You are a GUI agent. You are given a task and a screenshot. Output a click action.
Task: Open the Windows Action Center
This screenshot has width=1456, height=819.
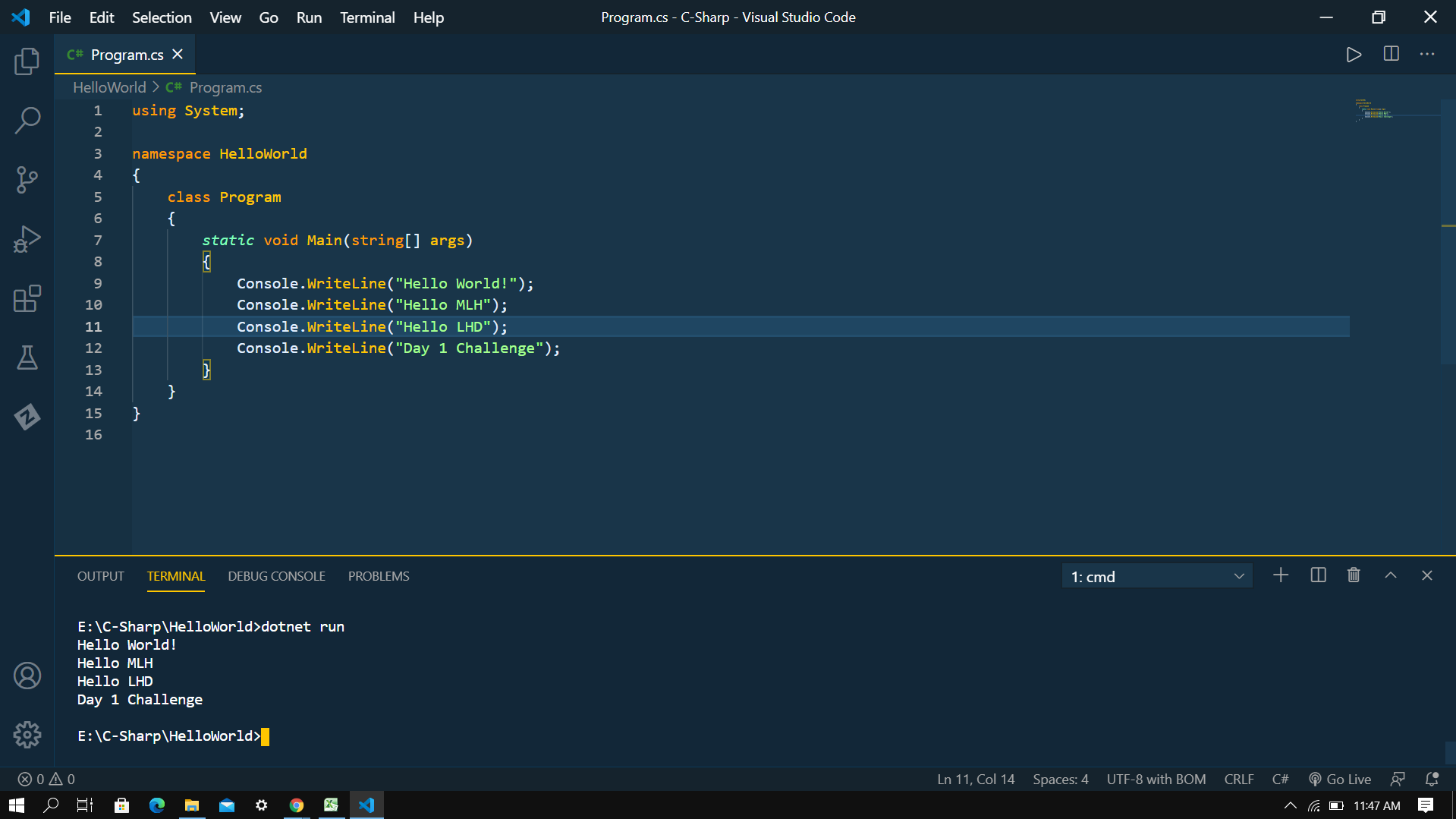pyautogui.click(x=1426, y=805)
